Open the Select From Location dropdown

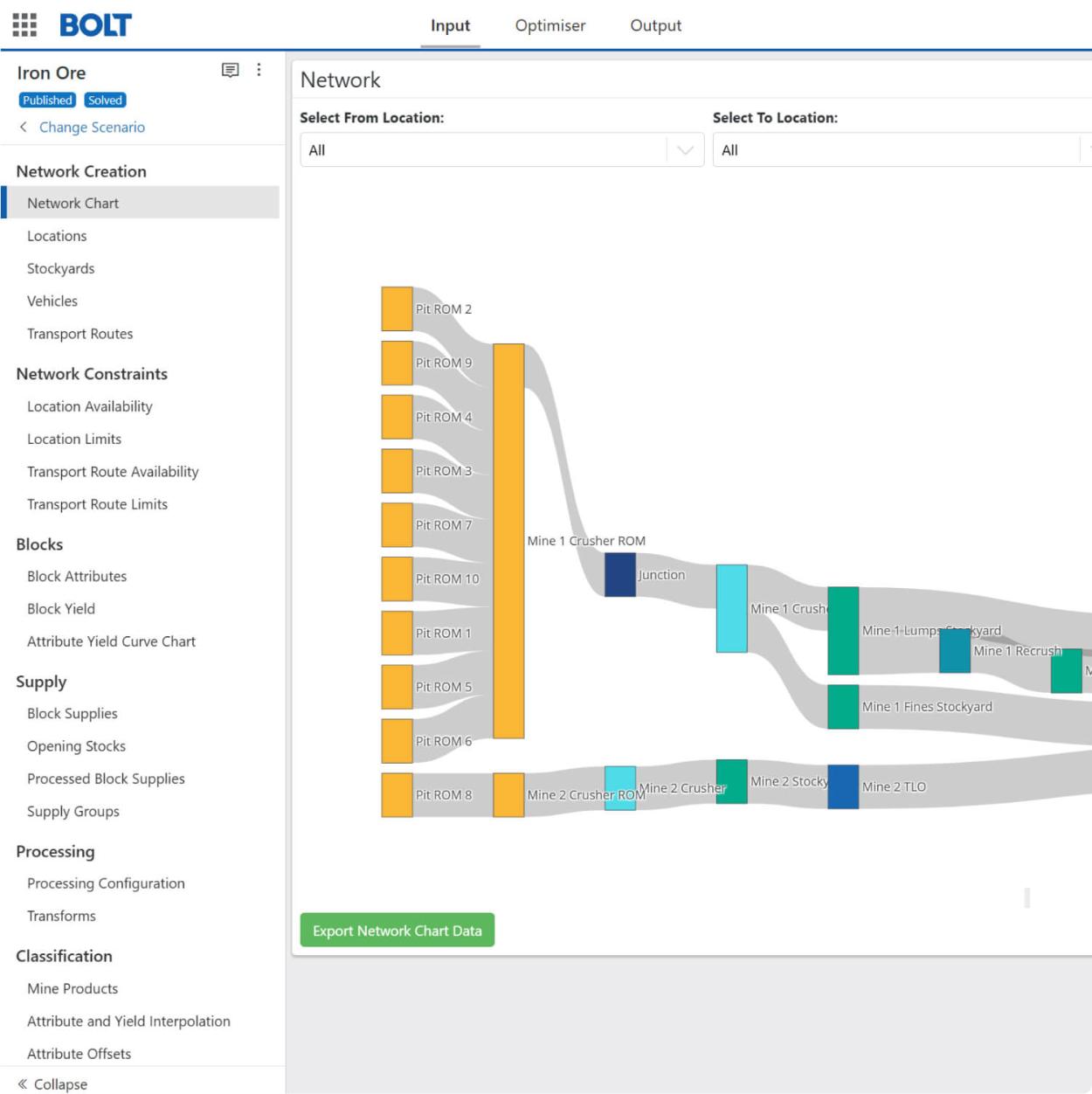point(501,150)
